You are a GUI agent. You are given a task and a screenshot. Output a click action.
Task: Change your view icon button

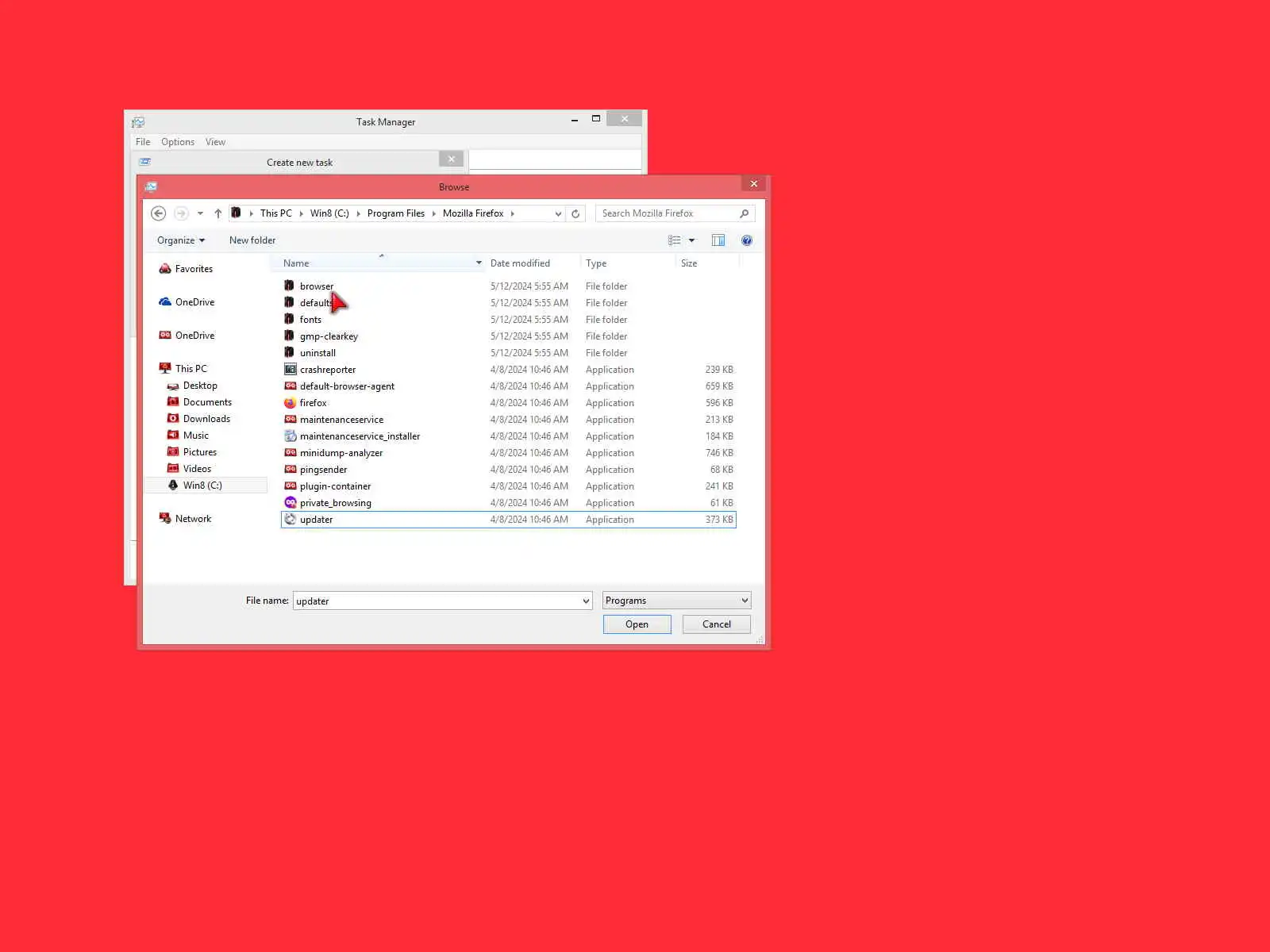[675, 240]
